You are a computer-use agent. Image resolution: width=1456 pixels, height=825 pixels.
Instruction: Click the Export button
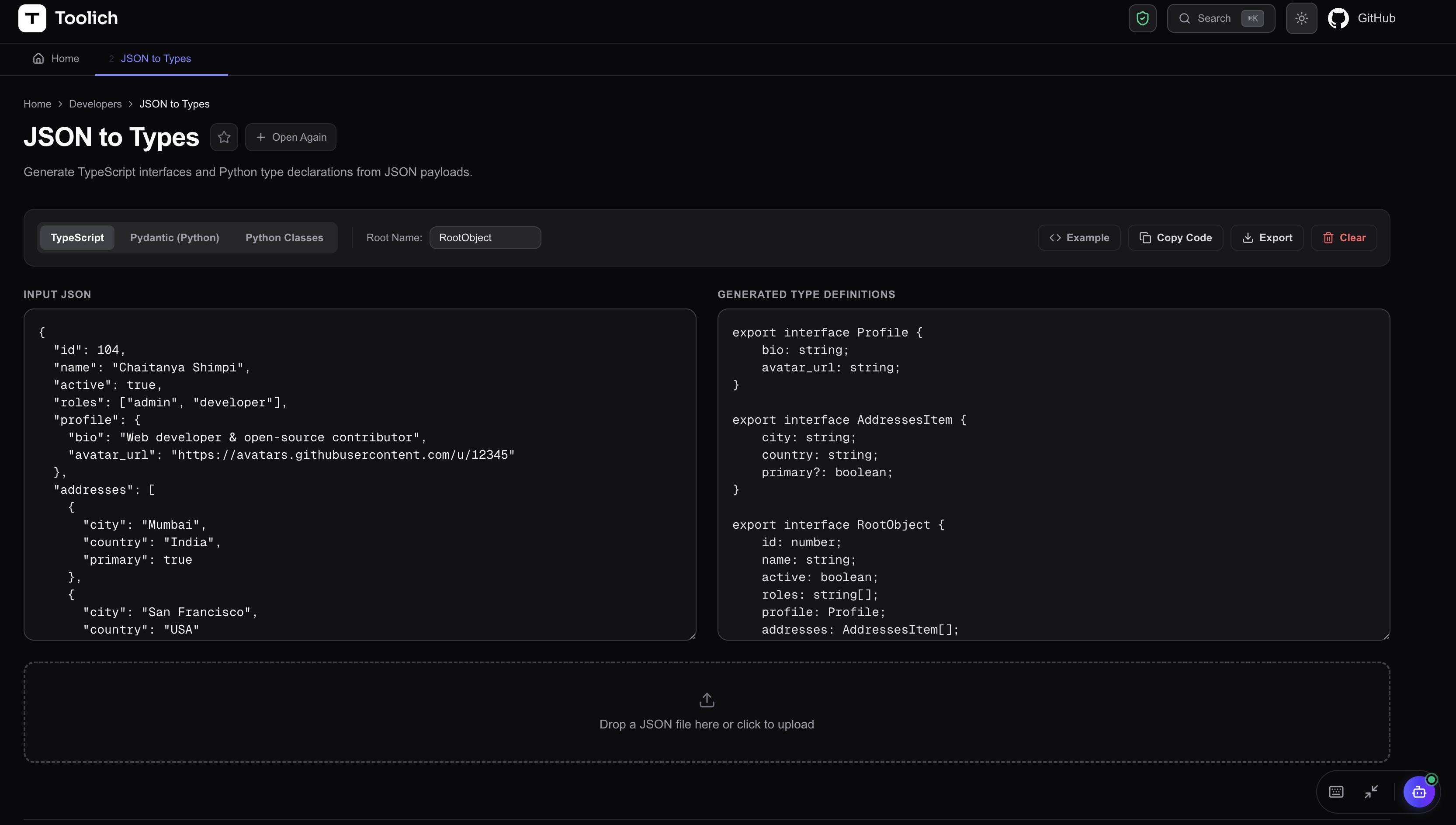point(1267,237)
